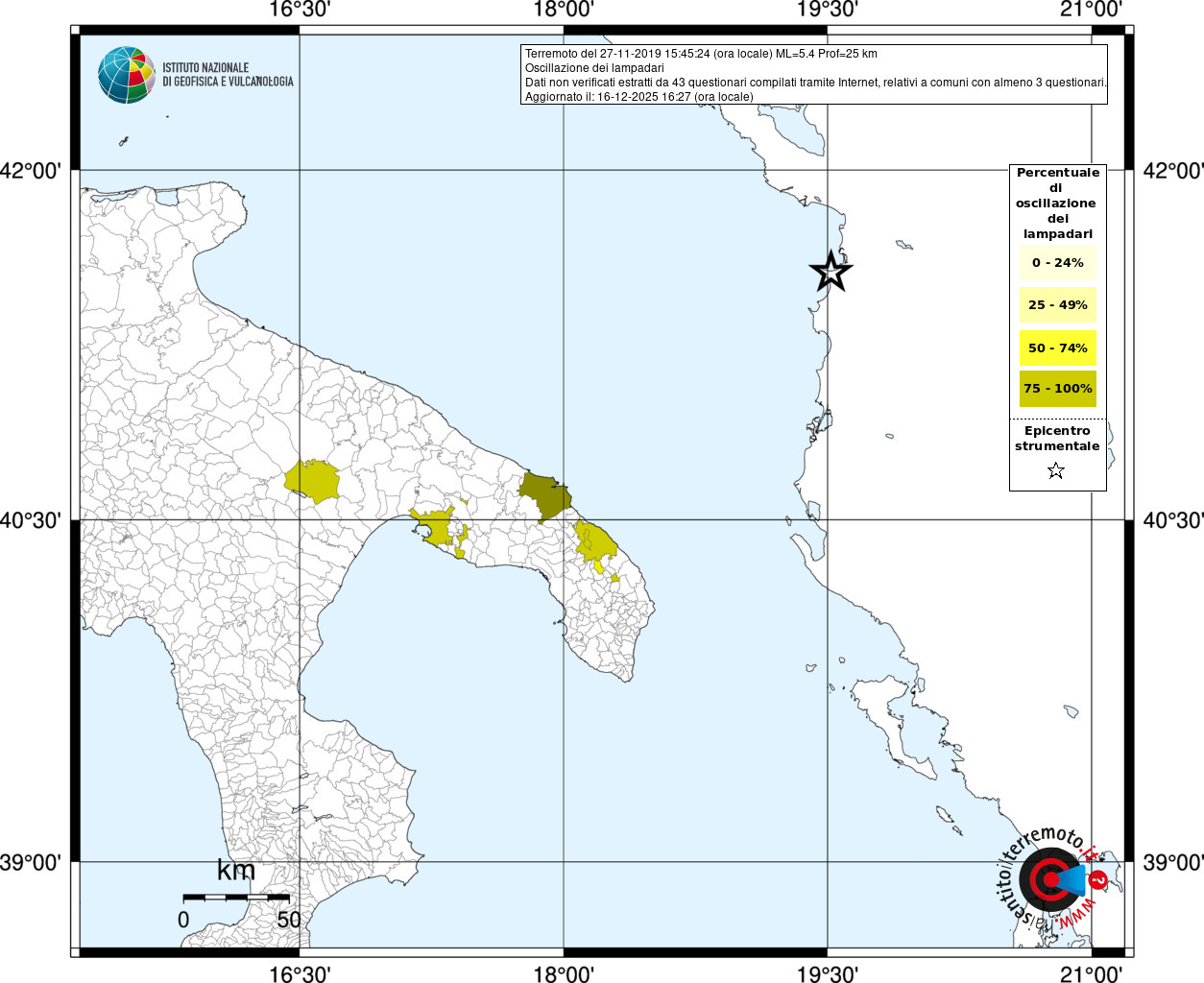1204x983 pixels.
Task: Click the 25 - 49% legend swatch
Action: (x=1057, y=305)
